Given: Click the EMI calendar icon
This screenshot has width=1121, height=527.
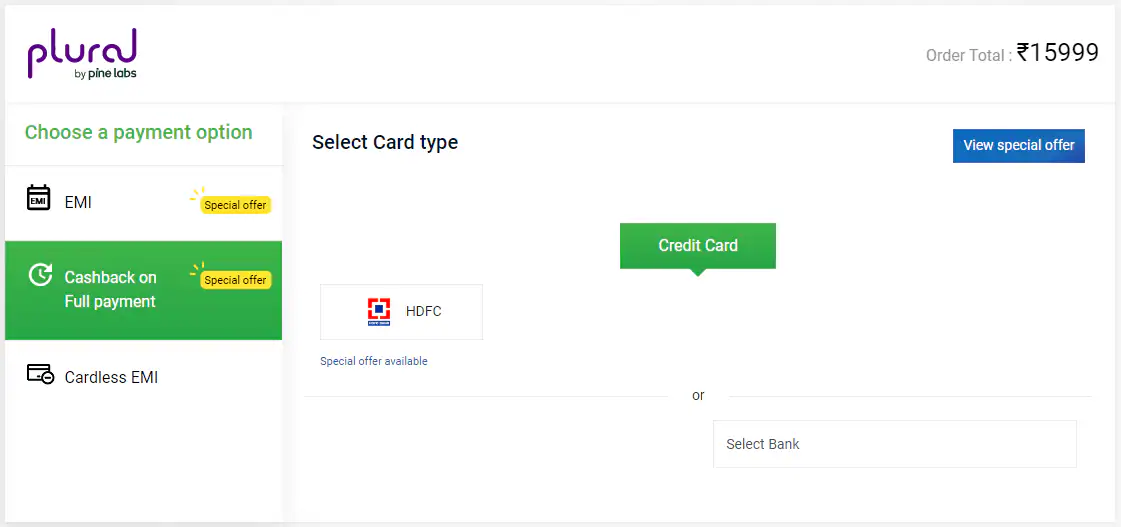Looking at the screenshot, I should 38,198.
